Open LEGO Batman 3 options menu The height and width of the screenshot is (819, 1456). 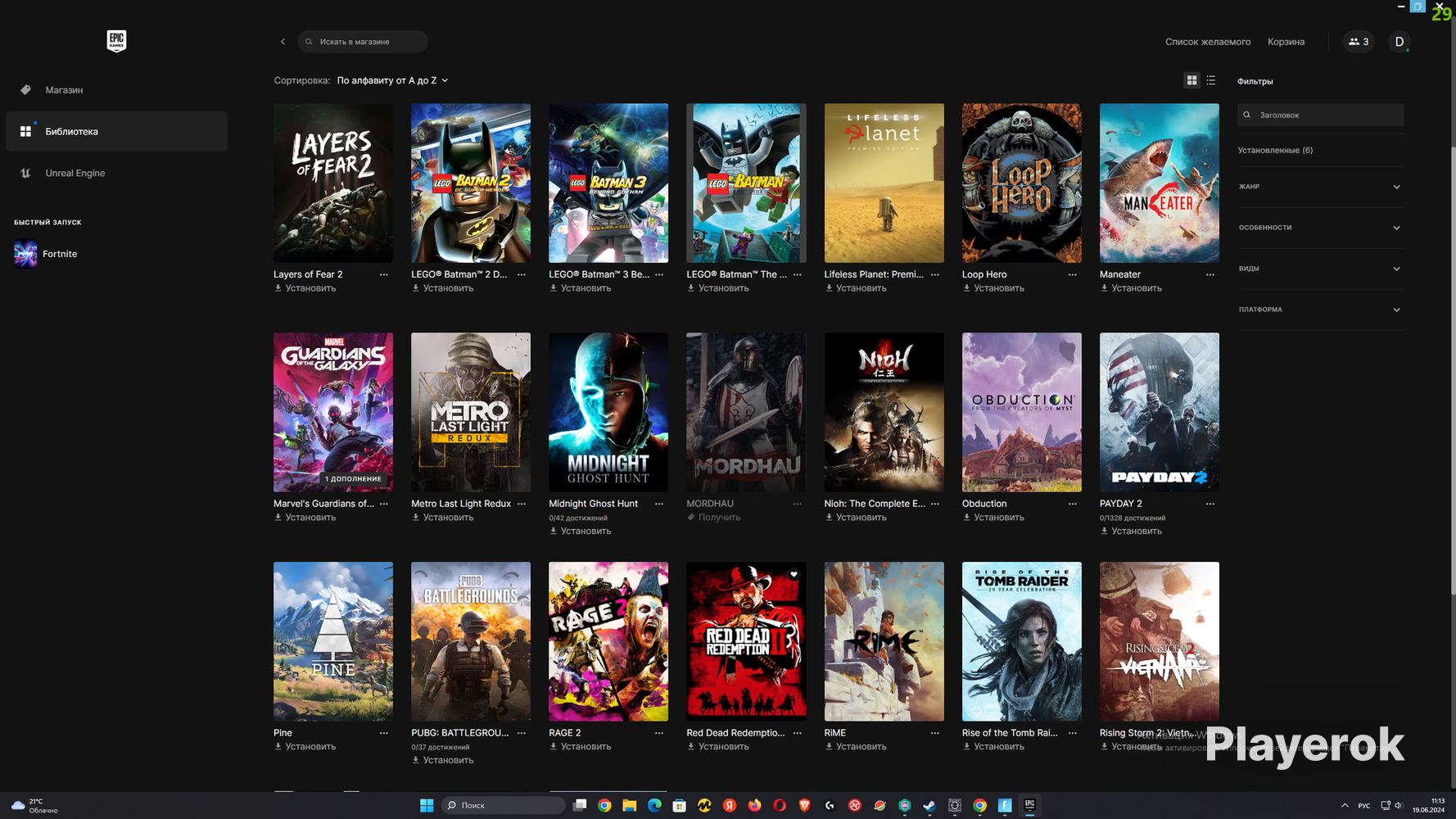659,274
